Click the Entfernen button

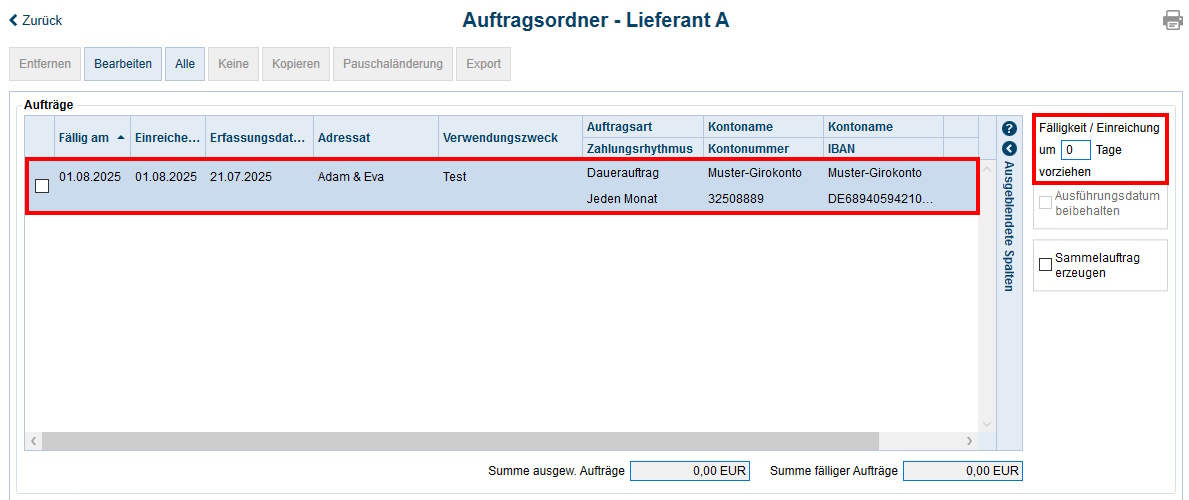click(45, 64)
